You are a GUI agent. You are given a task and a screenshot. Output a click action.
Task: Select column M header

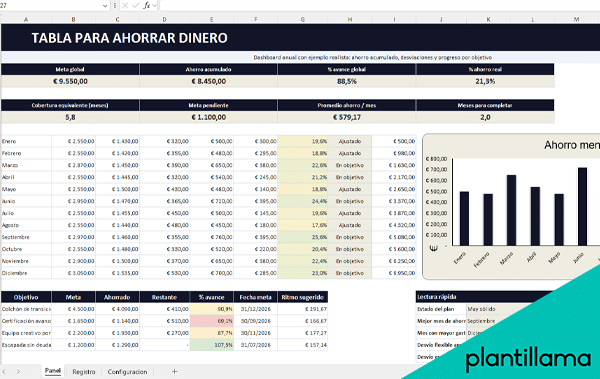coord(577,19)
